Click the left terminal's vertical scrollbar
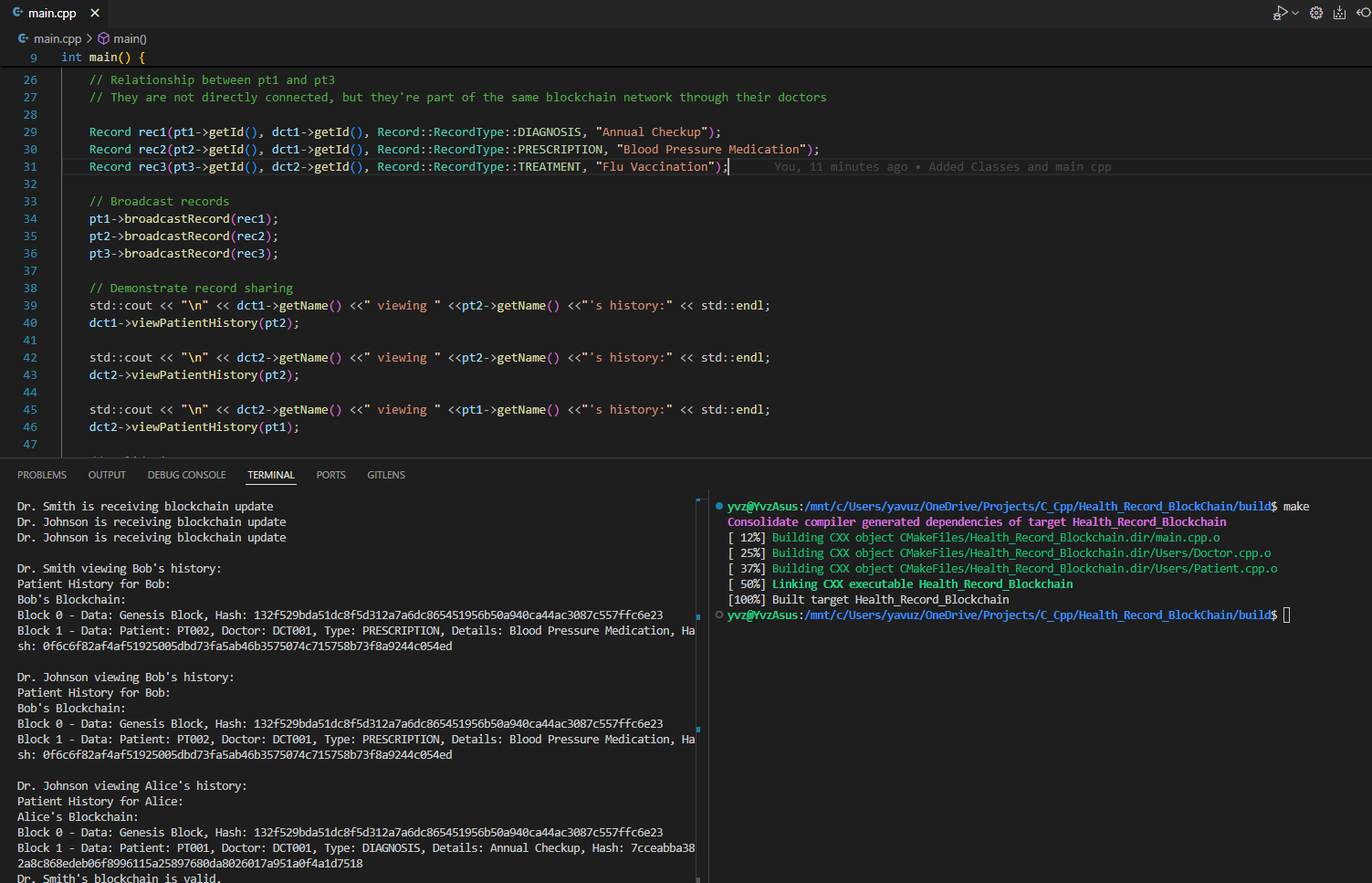The width and height of the screenshot is (1372, 883). (698, 685)
